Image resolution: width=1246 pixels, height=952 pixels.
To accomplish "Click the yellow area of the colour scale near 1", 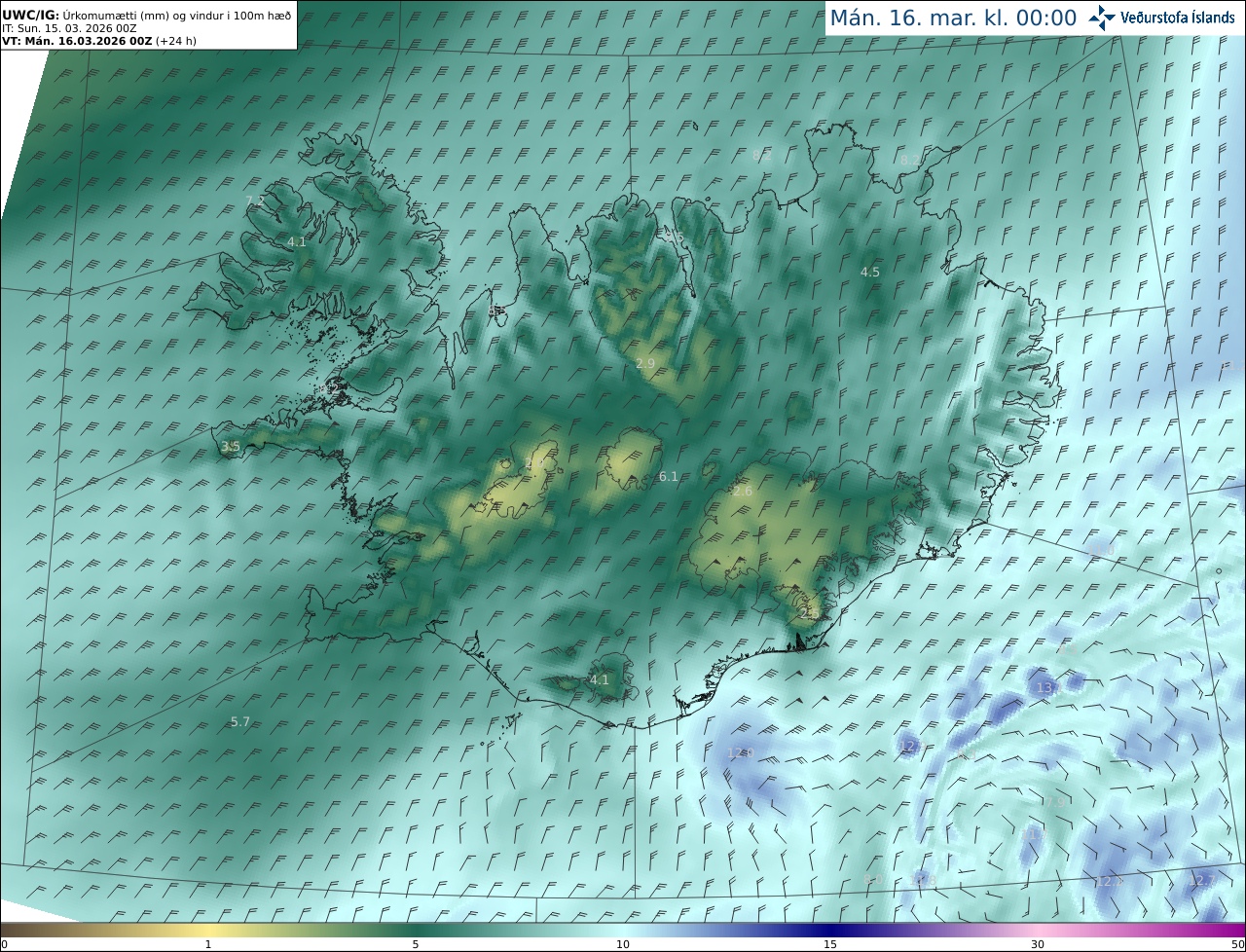I will pos(208,930).
